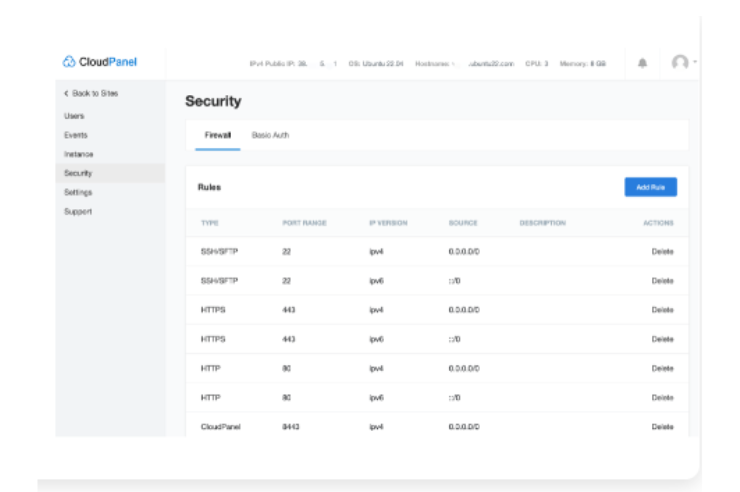Open Users in the sidebar
This screenshot has width=740, height=492.
point(74,116)
